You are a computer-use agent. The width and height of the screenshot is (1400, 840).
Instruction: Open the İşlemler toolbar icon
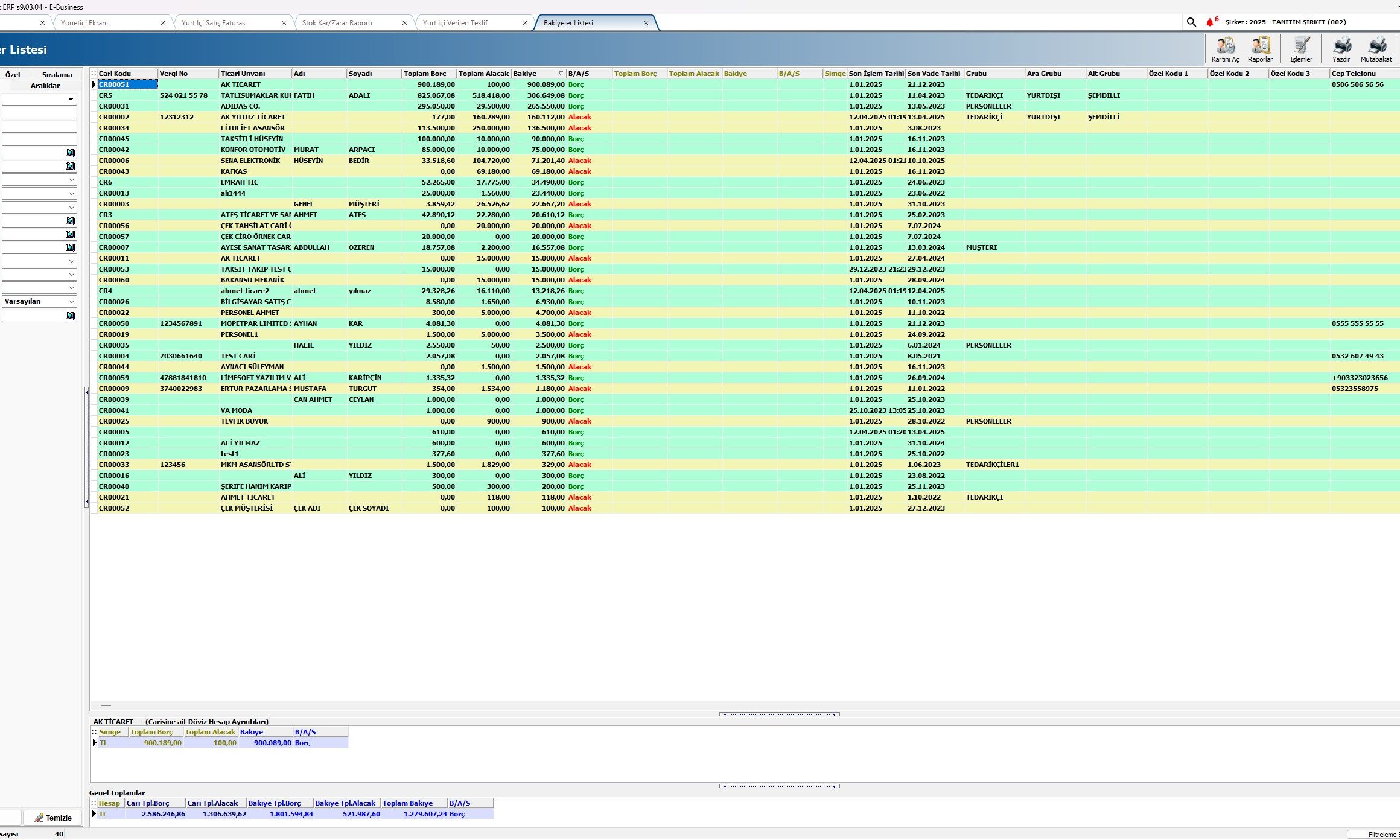[x=1301, y=46]
